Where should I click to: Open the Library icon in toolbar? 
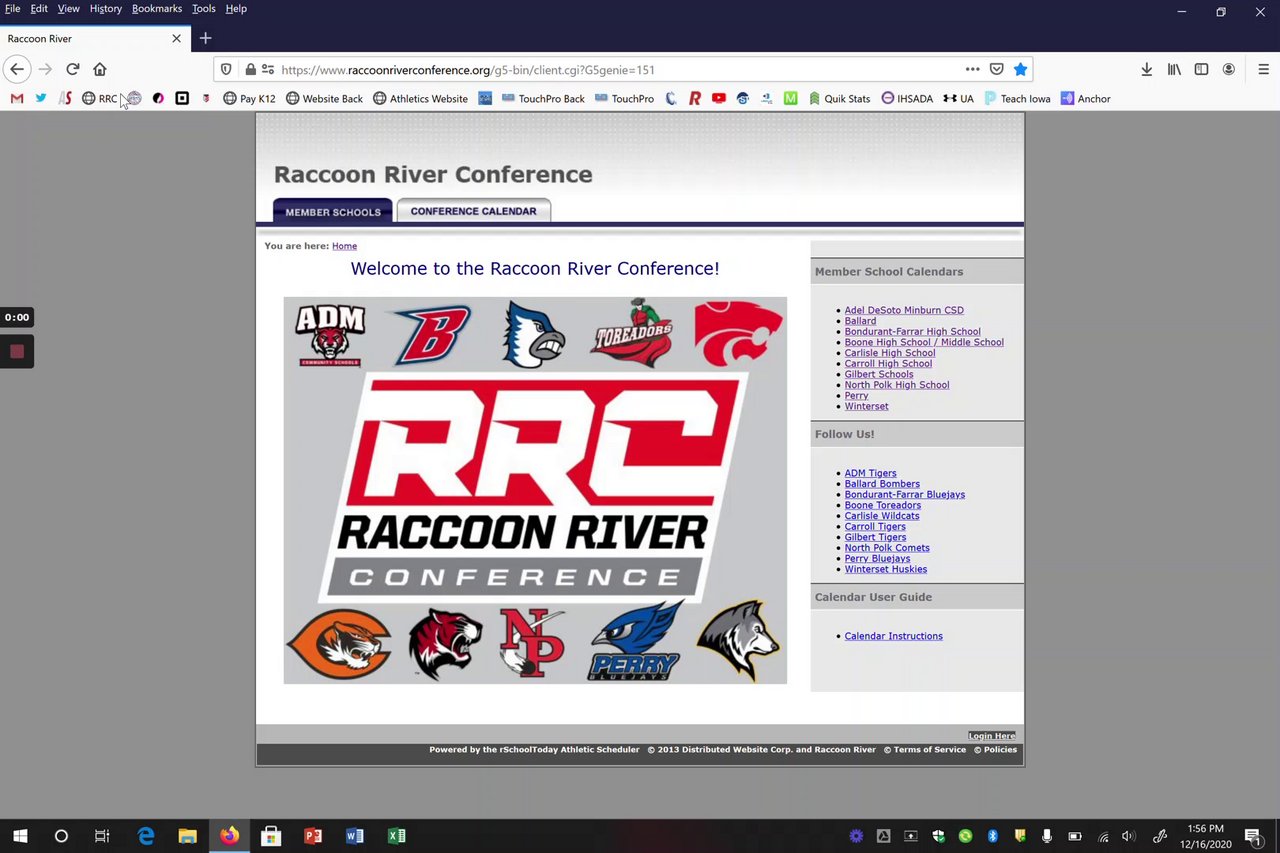pos(1174,69)
